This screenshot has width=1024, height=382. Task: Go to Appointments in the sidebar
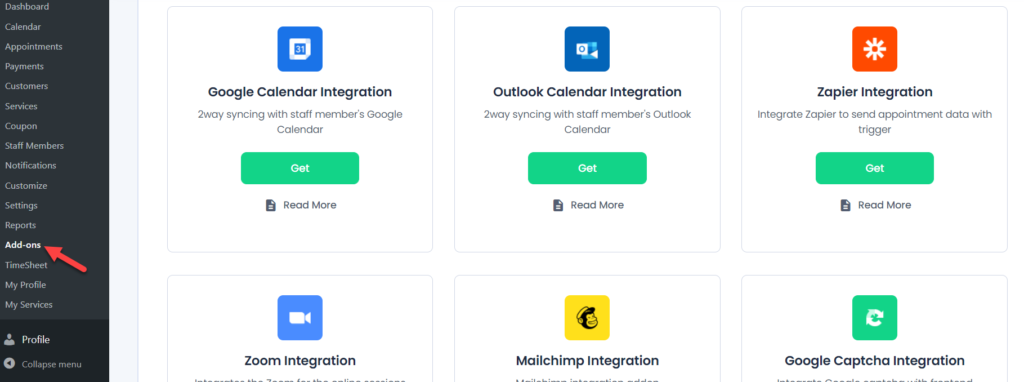coord(34,46)
